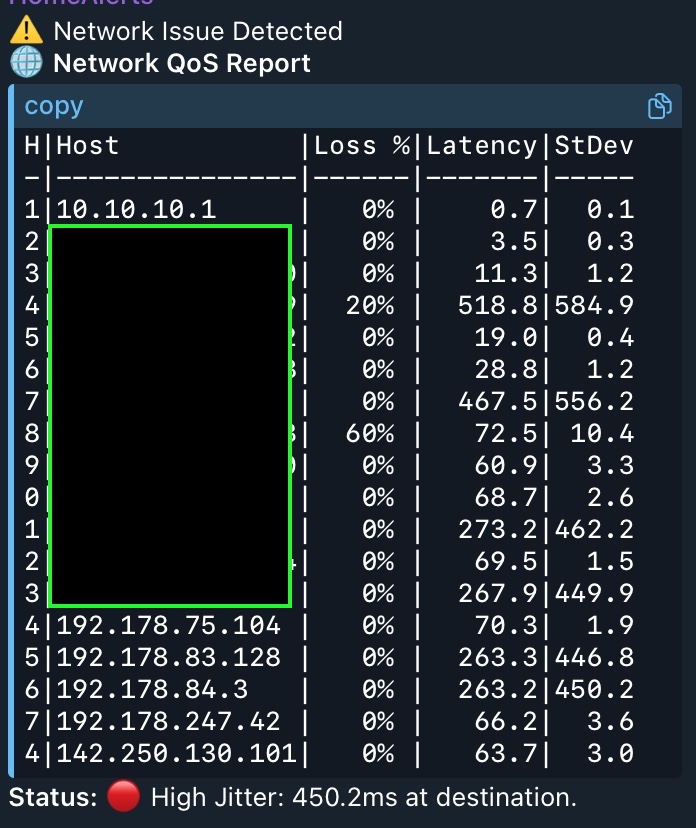Click the redacted black host box
The width and height of the screenshot is (696, 828).
coord(169,415)
